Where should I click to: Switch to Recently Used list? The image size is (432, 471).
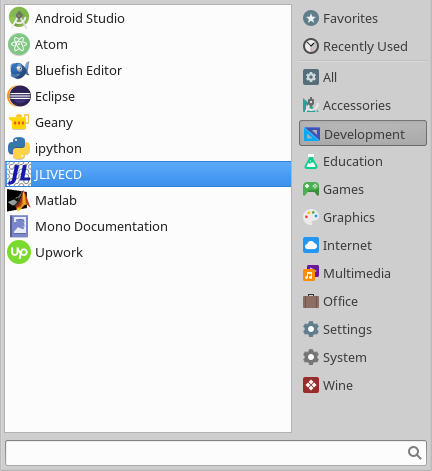pyautogui.click(x=365, y=47)
